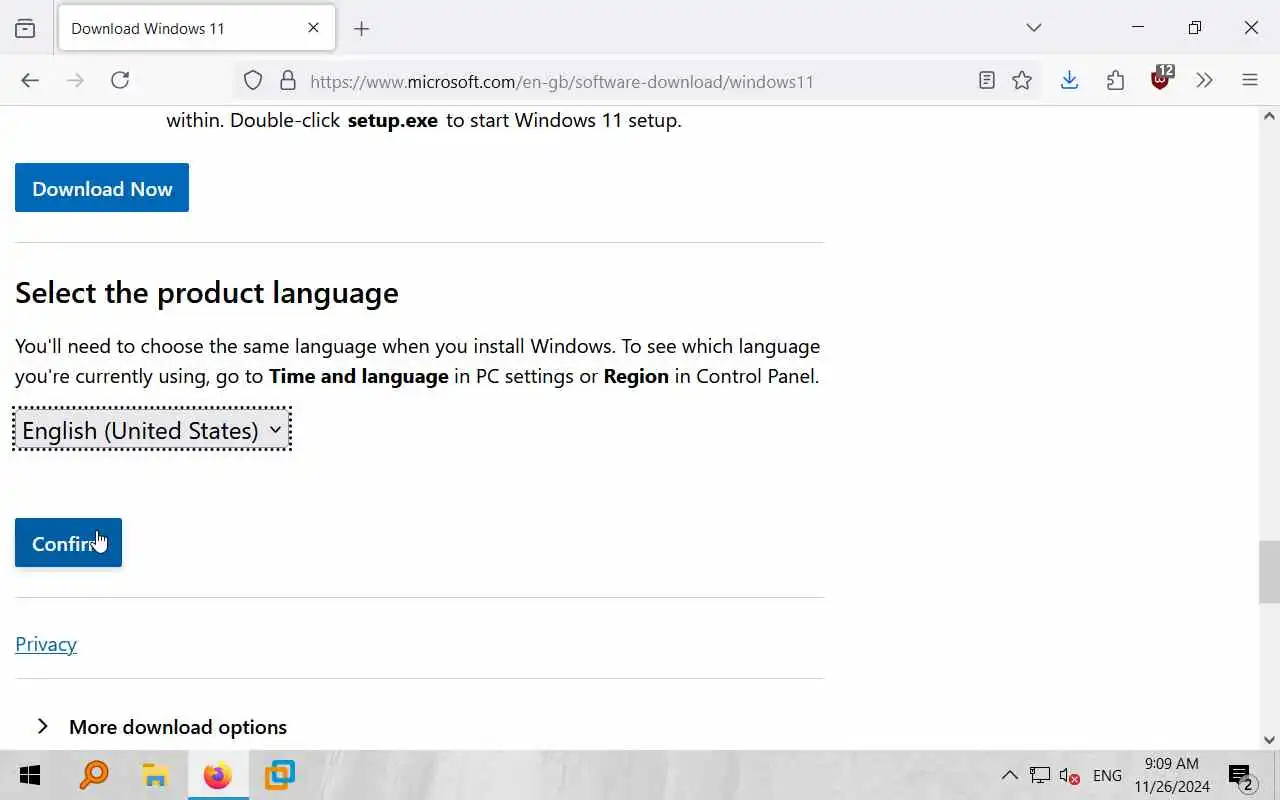1280x800 pixels.
Task: Select the Download Windows 11 tab
Action: tap(197, 29)
